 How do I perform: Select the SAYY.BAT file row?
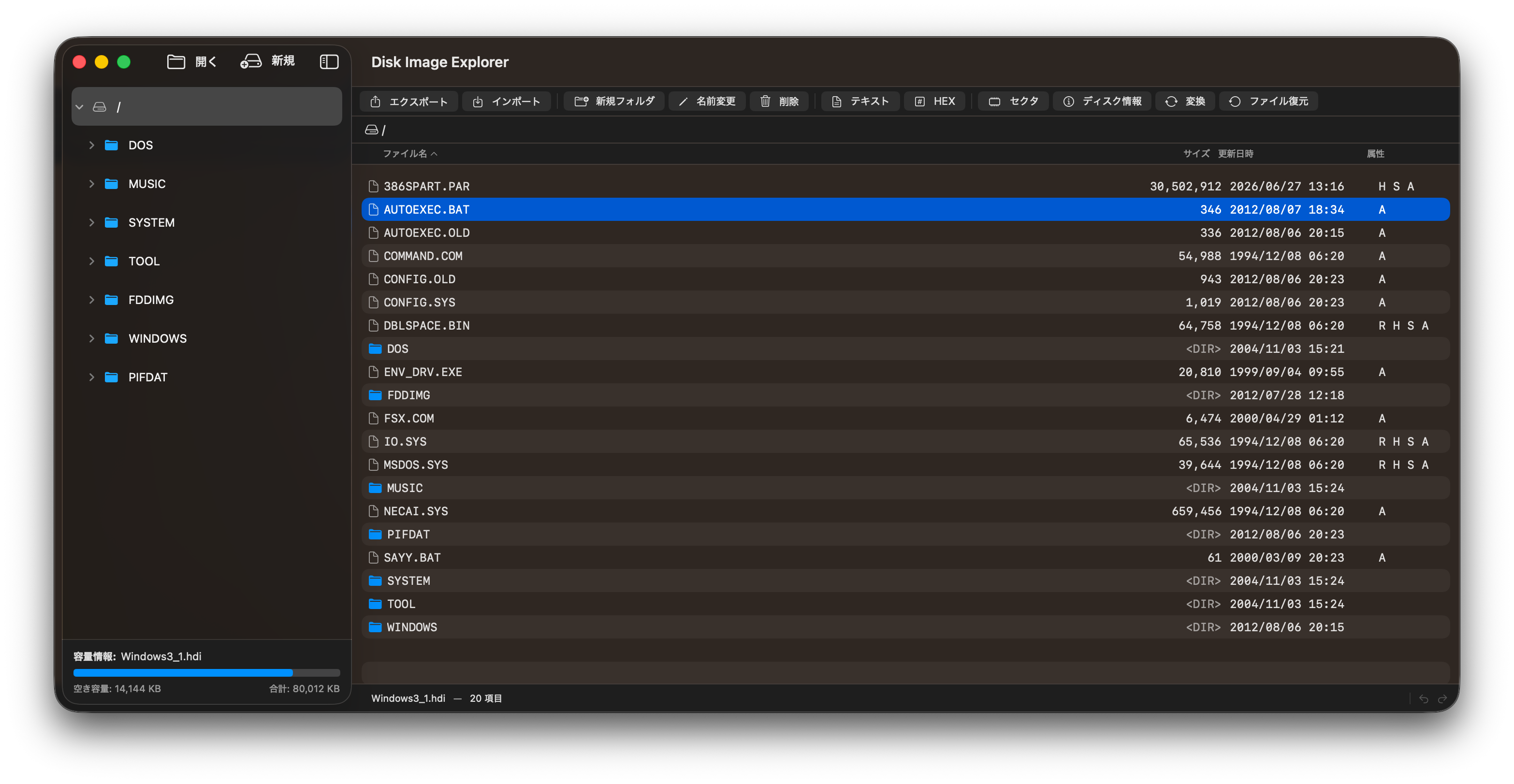pos(905,558)
